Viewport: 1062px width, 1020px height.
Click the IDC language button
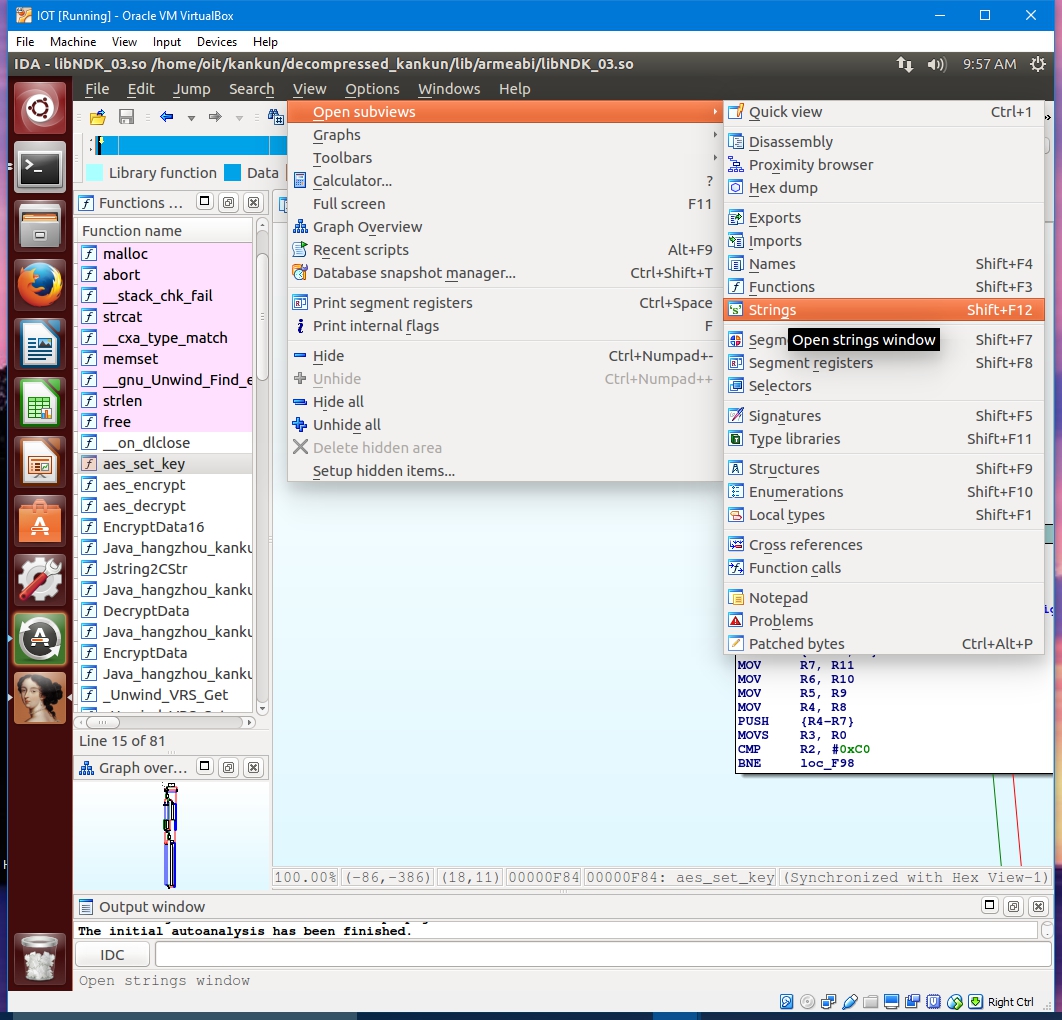tap(112, 955)
